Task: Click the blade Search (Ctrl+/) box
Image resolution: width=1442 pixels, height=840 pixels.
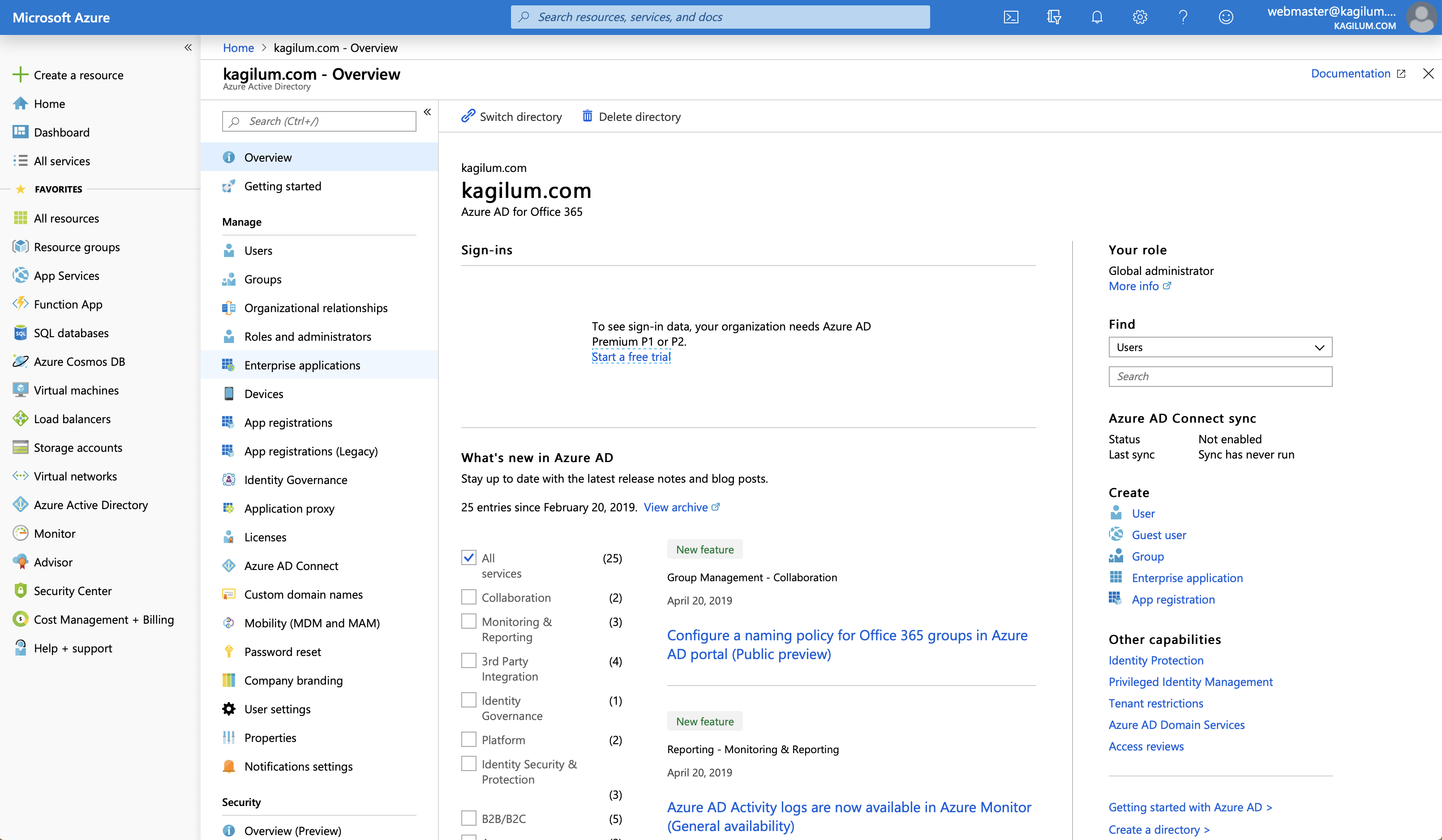Action: (x=319, y=121)
